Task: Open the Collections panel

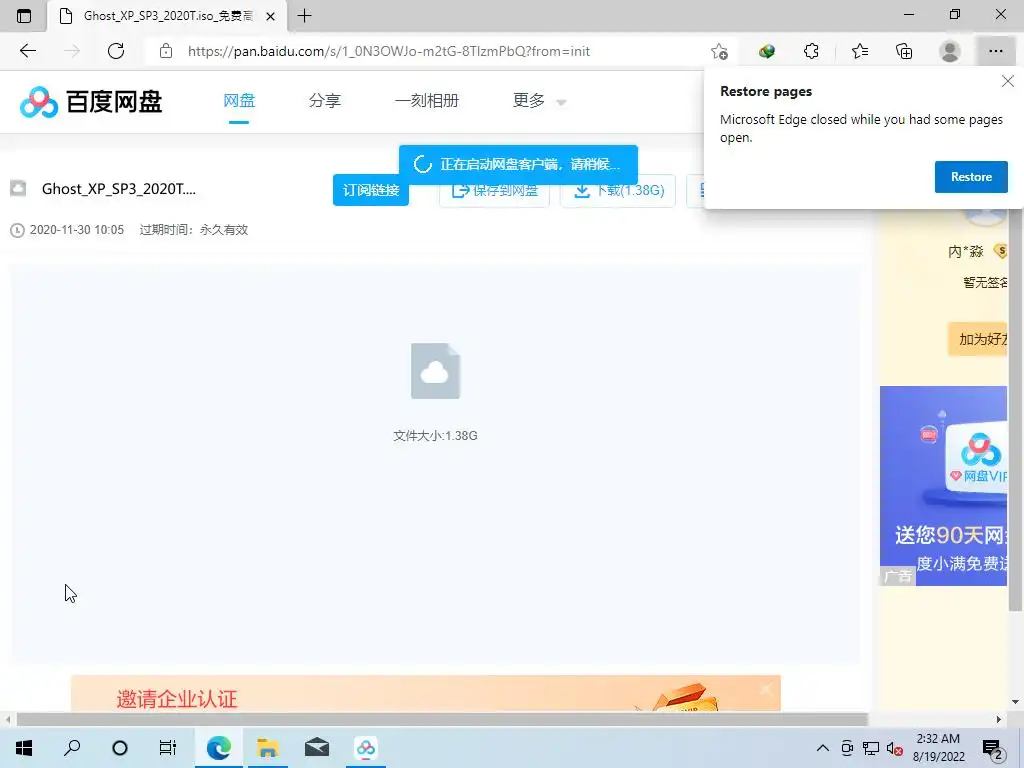Action: coord(904,51)
